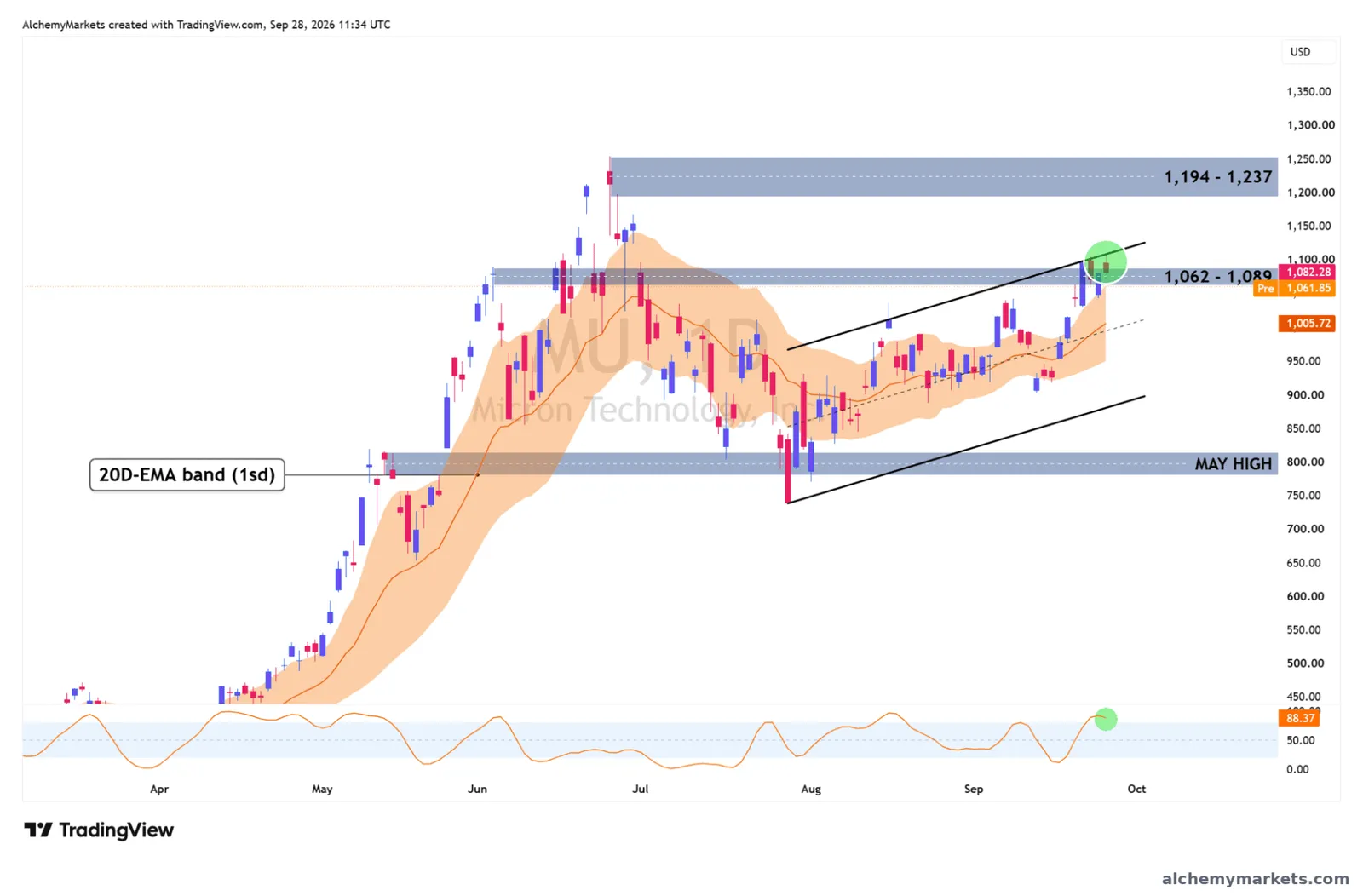The image size is (1363, 896).
Task: Click the 800.00 price axis label
Action: (x=1306, y=462)
